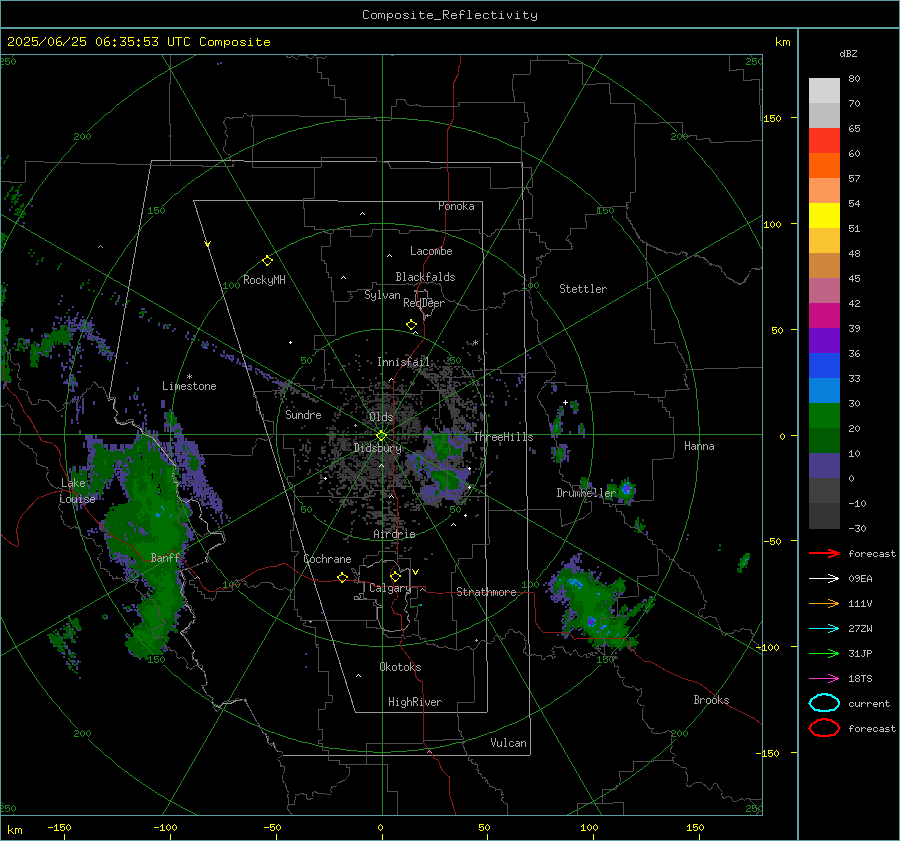Click the red forecast oval icon

pyautogui.click(x=824, y=728)
